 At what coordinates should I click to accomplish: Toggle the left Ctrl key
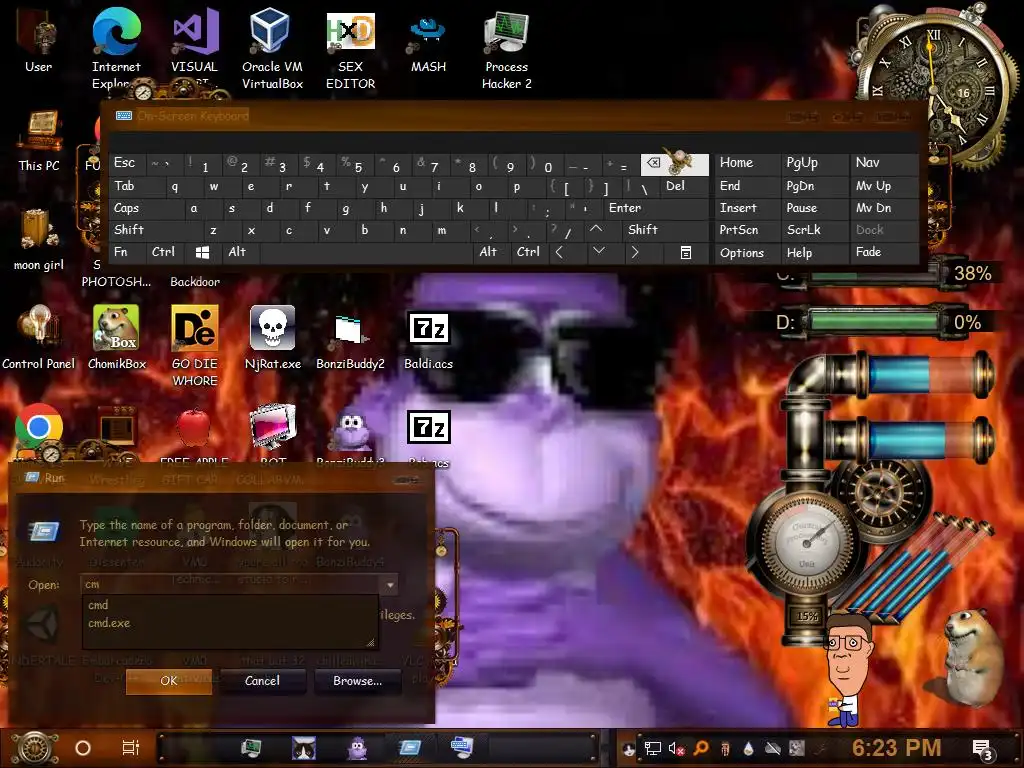click(x=166, y=252)
